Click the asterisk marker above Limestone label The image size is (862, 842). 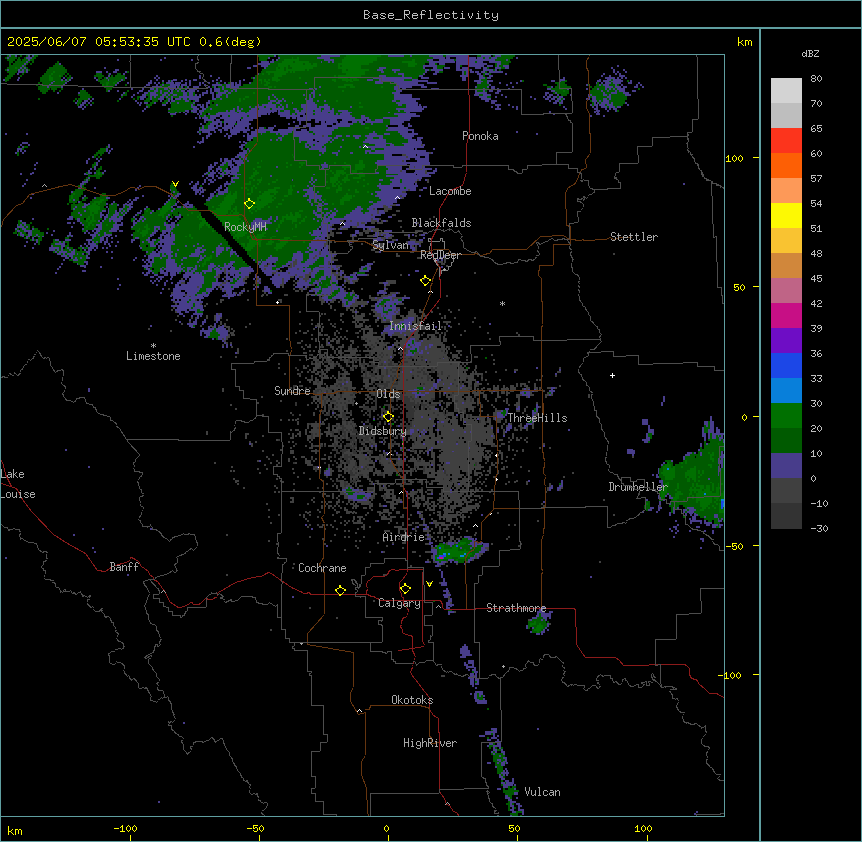(153, 346)
